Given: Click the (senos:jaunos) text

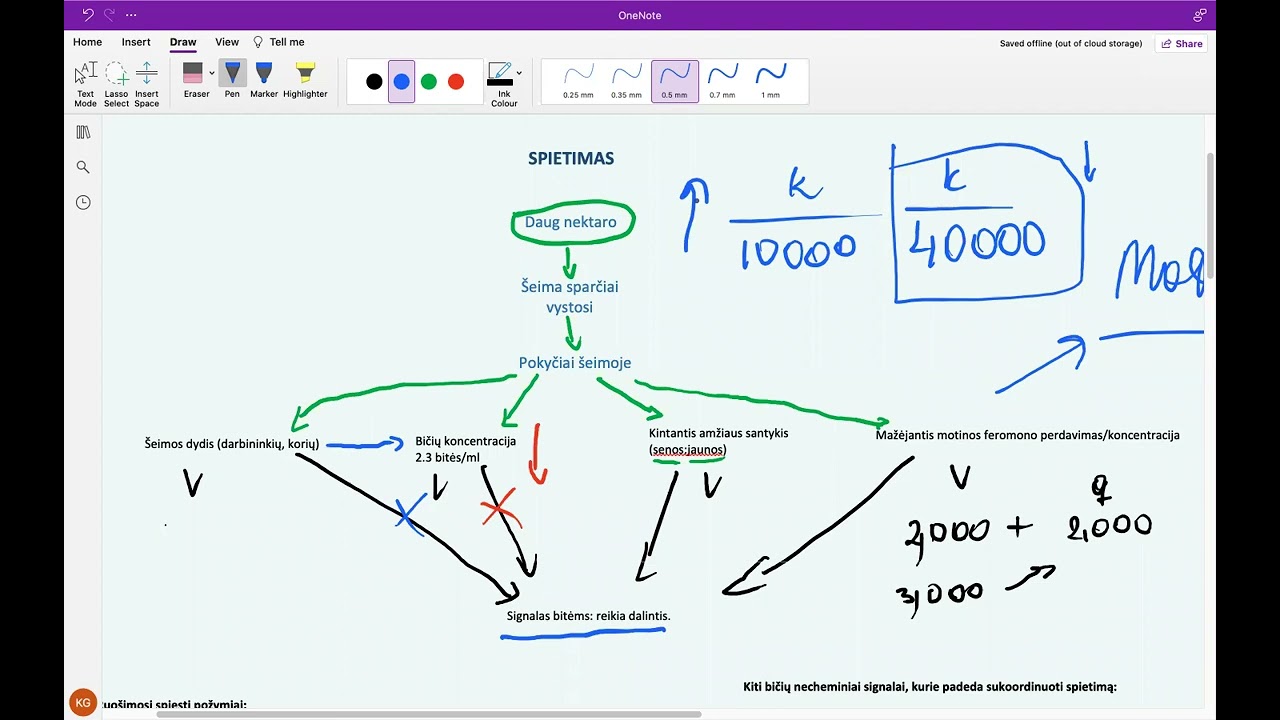Looking at the screenshot, I should pyautogui.click(x=688, y=450).
